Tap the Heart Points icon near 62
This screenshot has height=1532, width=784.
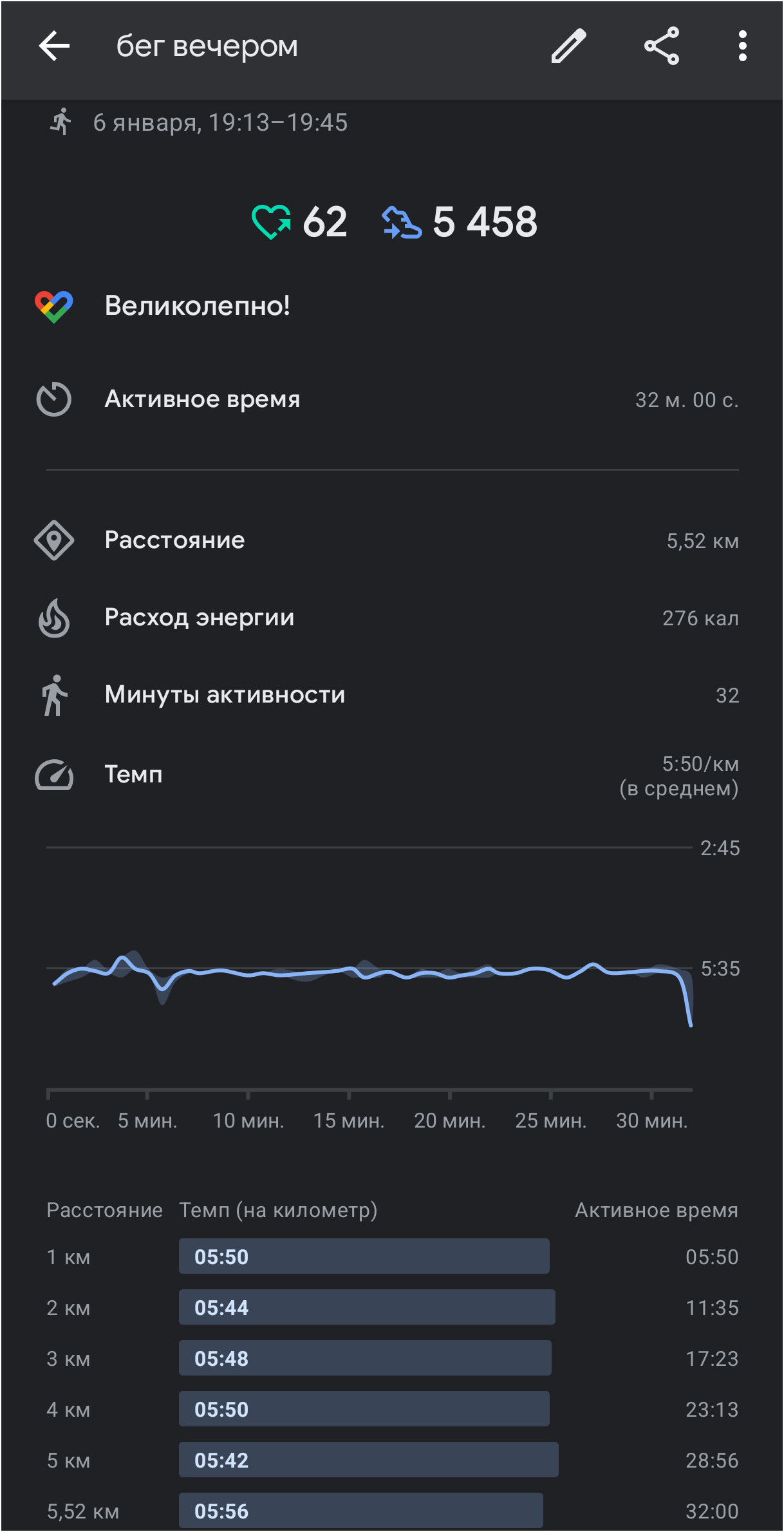point(271,222)
